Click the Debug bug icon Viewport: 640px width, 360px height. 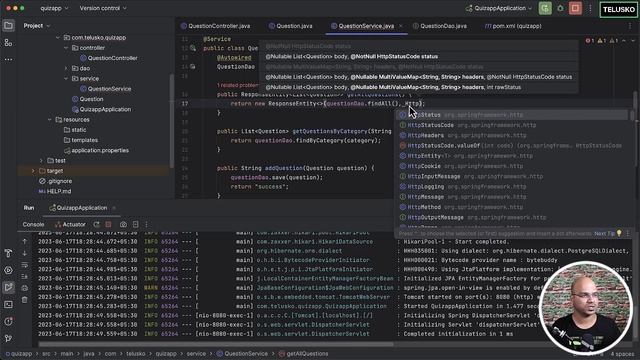click(560, 8)
